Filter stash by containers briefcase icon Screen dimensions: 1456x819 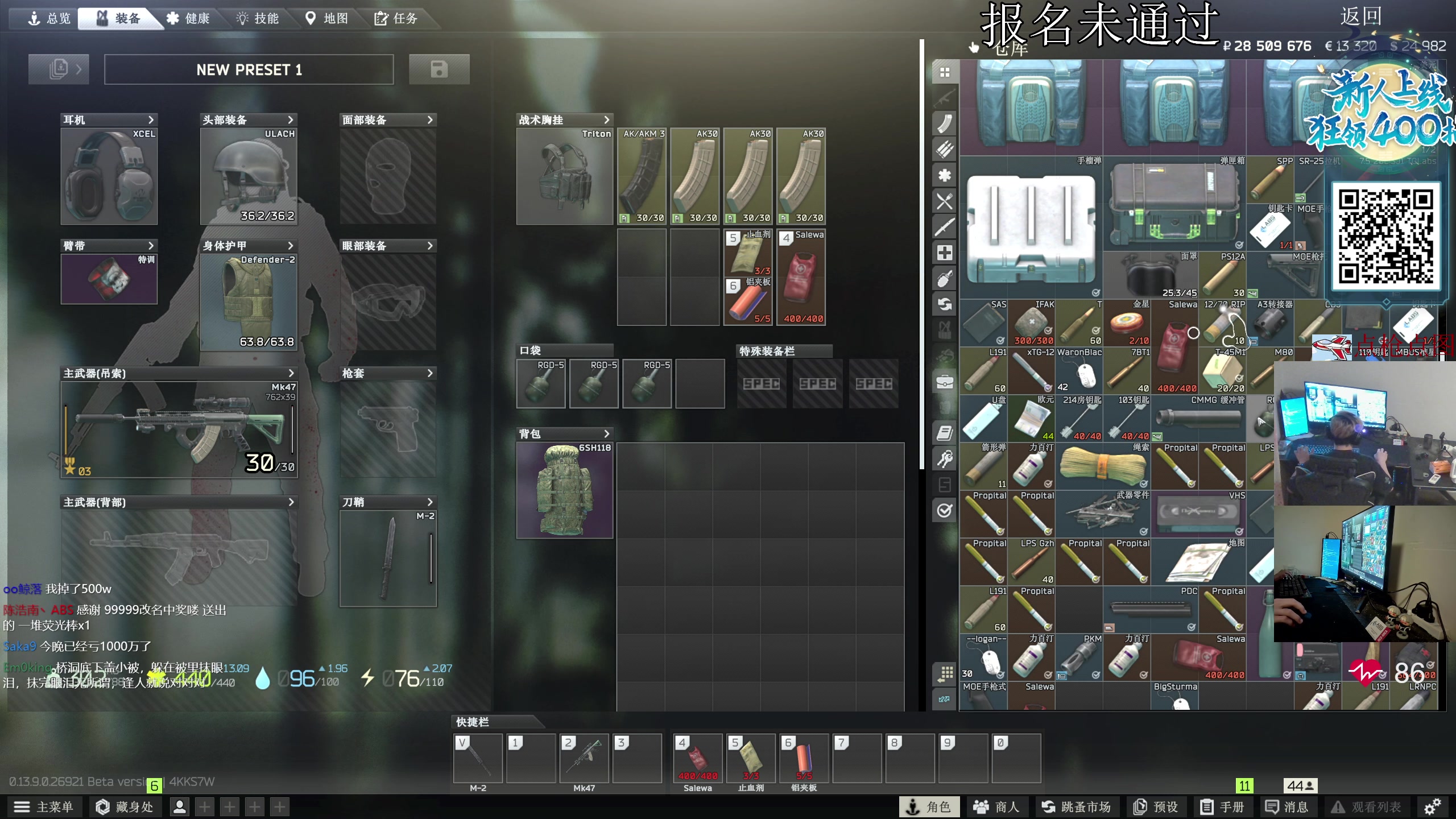(x=945, y=382)
